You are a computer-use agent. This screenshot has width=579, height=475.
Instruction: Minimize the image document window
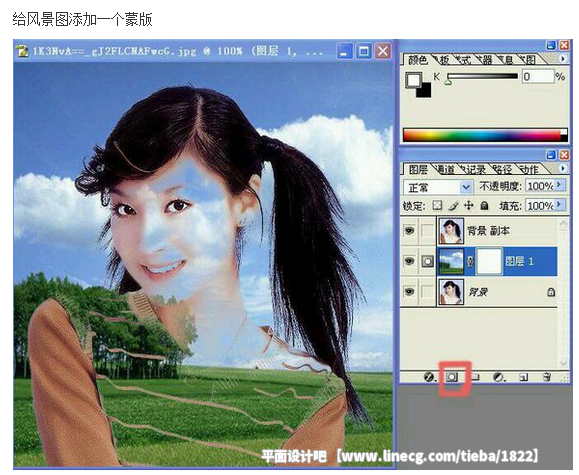coord(344,51)
